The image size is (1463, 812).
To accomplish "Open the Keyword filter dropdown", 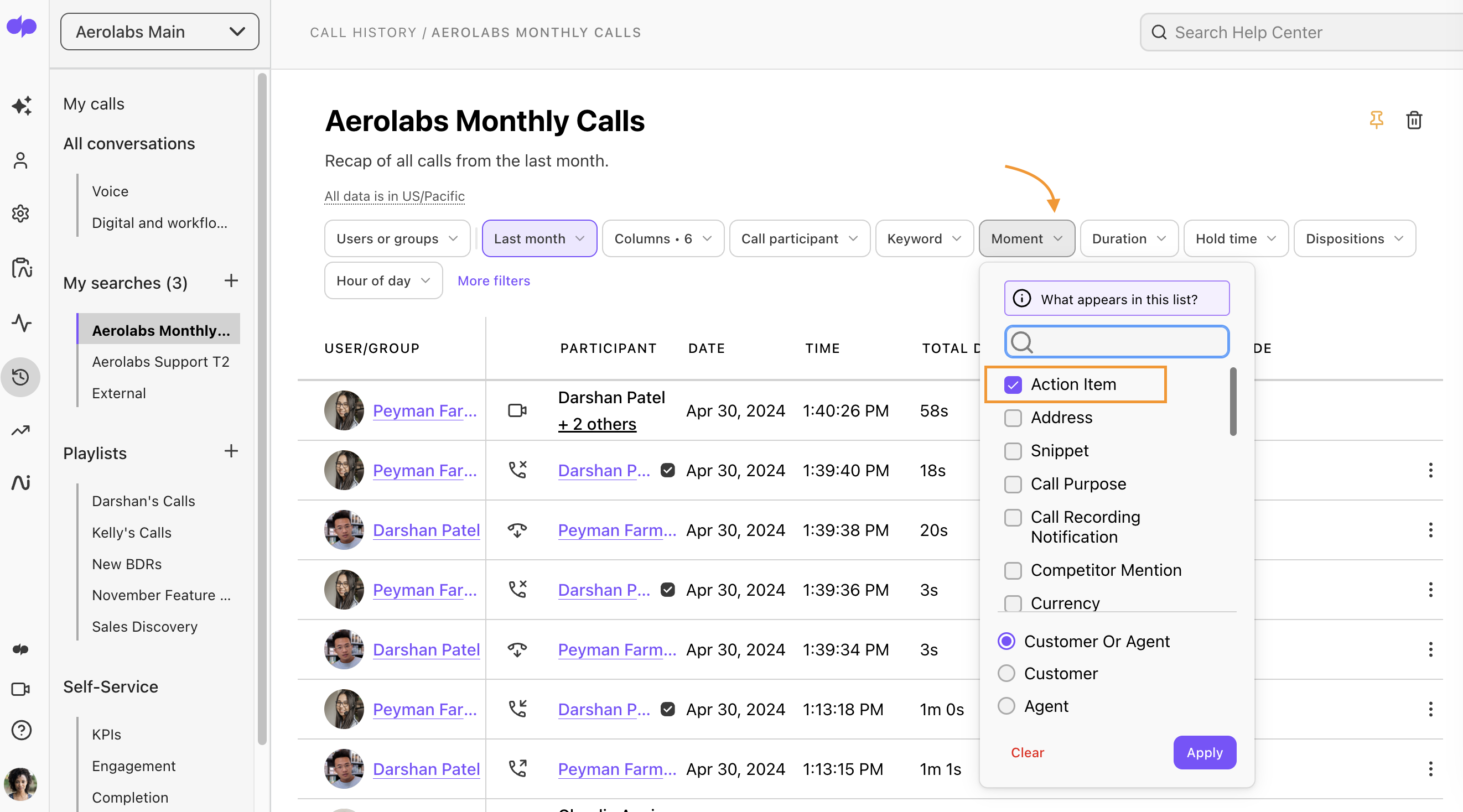I will [924, 238].
